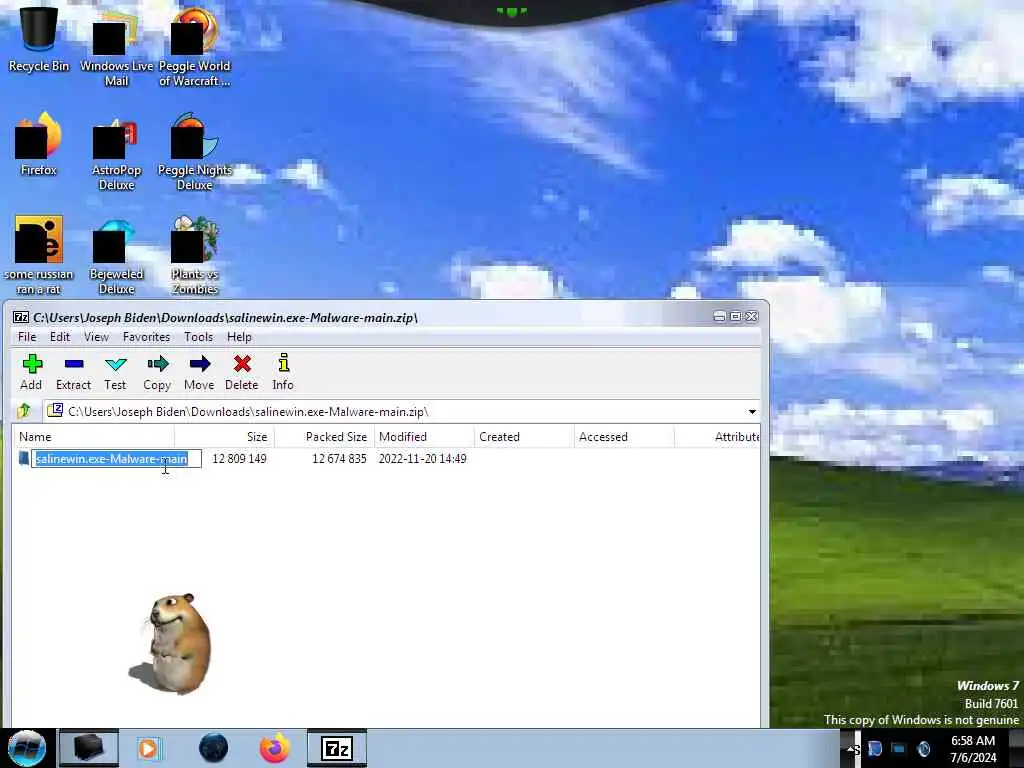The width and height of the screenshot is (1024, 768).
Task: Click the Copy toolbar button
Action: point(157,372)
